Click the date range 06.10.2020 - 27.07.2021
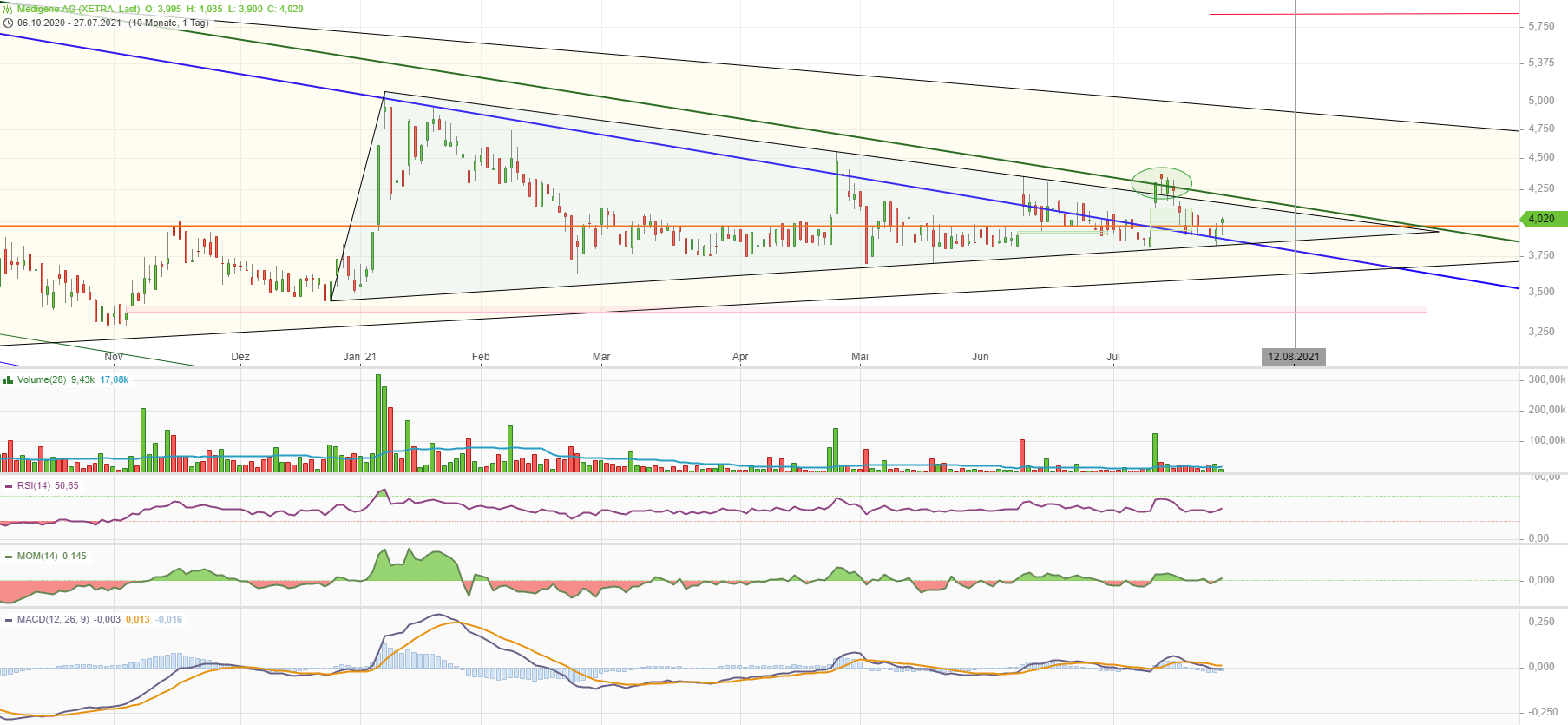This screenshot has height=725, width=1568. click(x=69, y=23)
